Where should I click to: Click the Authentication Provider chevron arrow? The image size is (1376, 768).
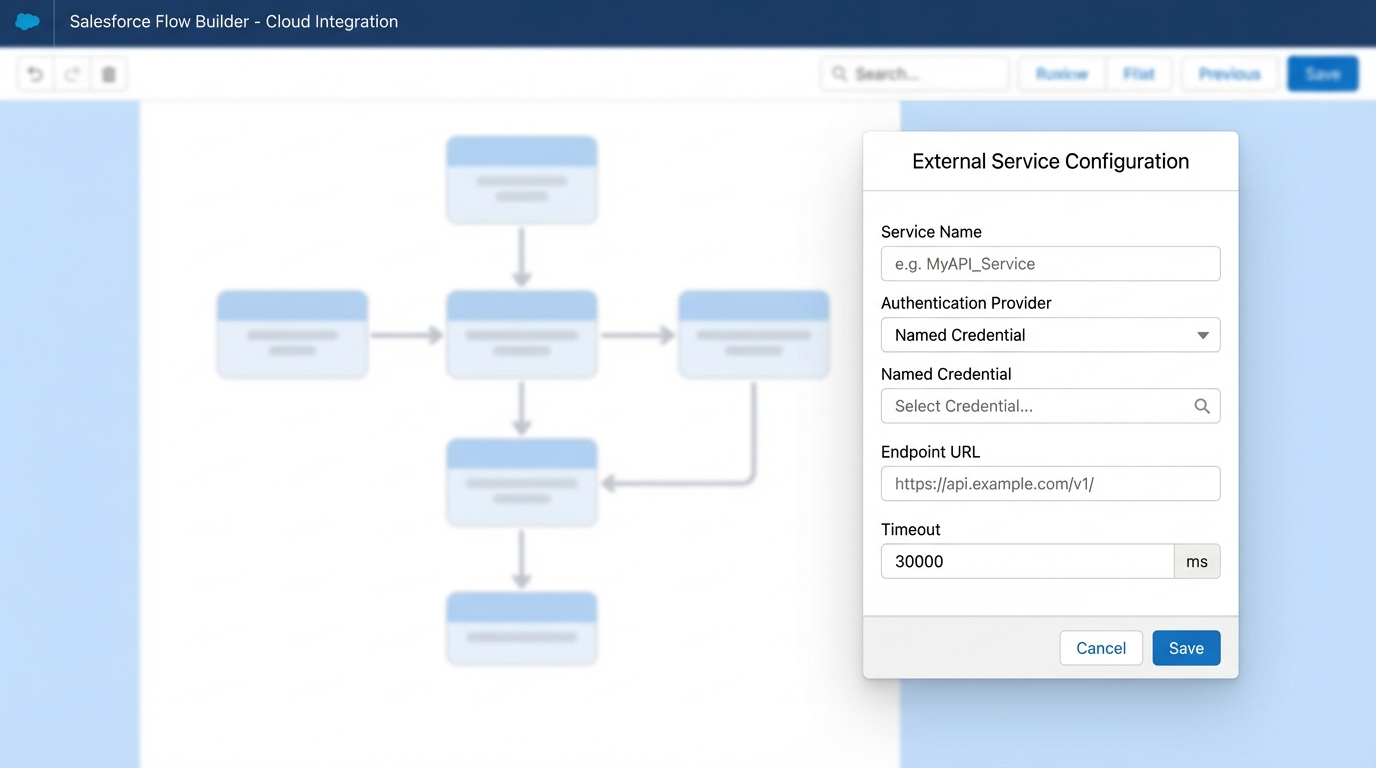click(1203, 335)
